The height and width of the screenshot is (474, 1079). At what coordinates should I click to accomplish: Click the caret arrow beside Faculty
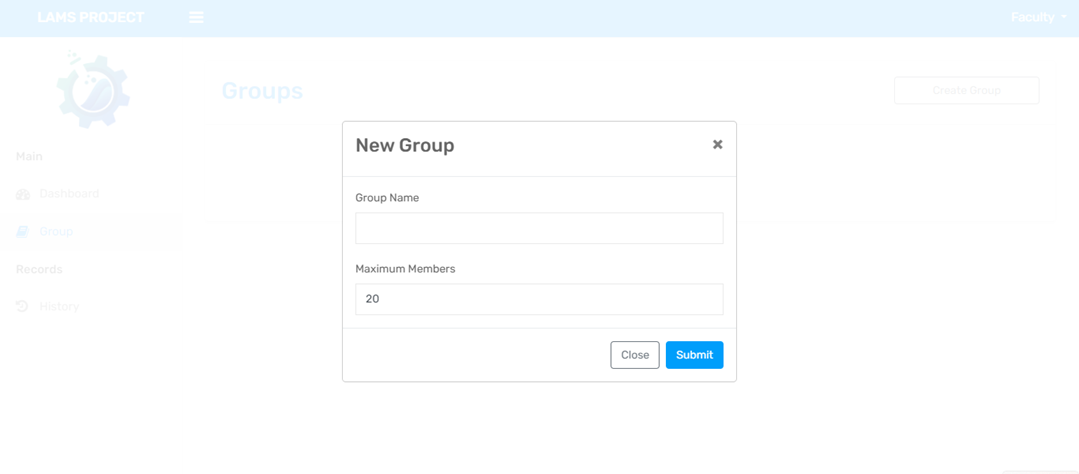[1064, 17]
